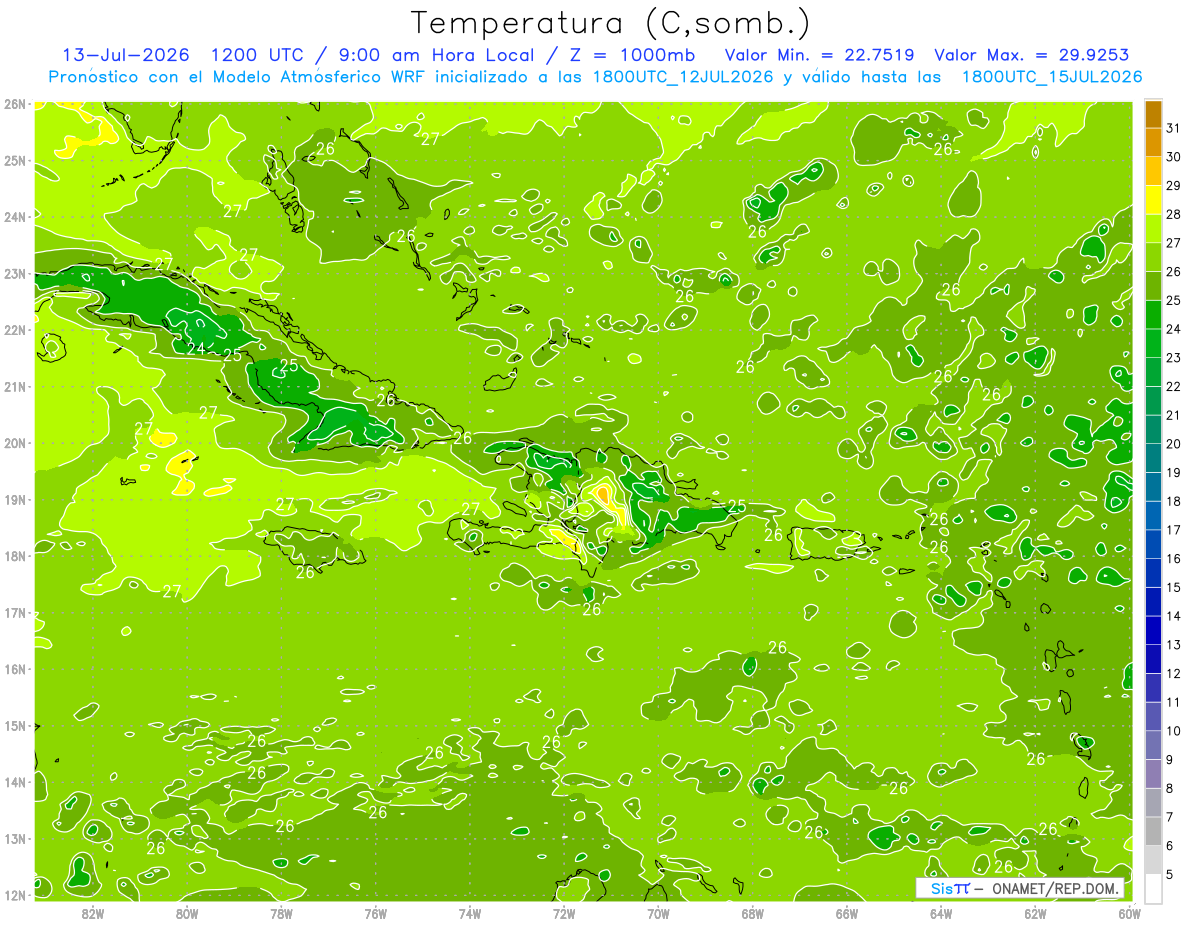1200x927 pixels.
Task: Click the brown top swatch of color scale
Action: [1153, 114]
